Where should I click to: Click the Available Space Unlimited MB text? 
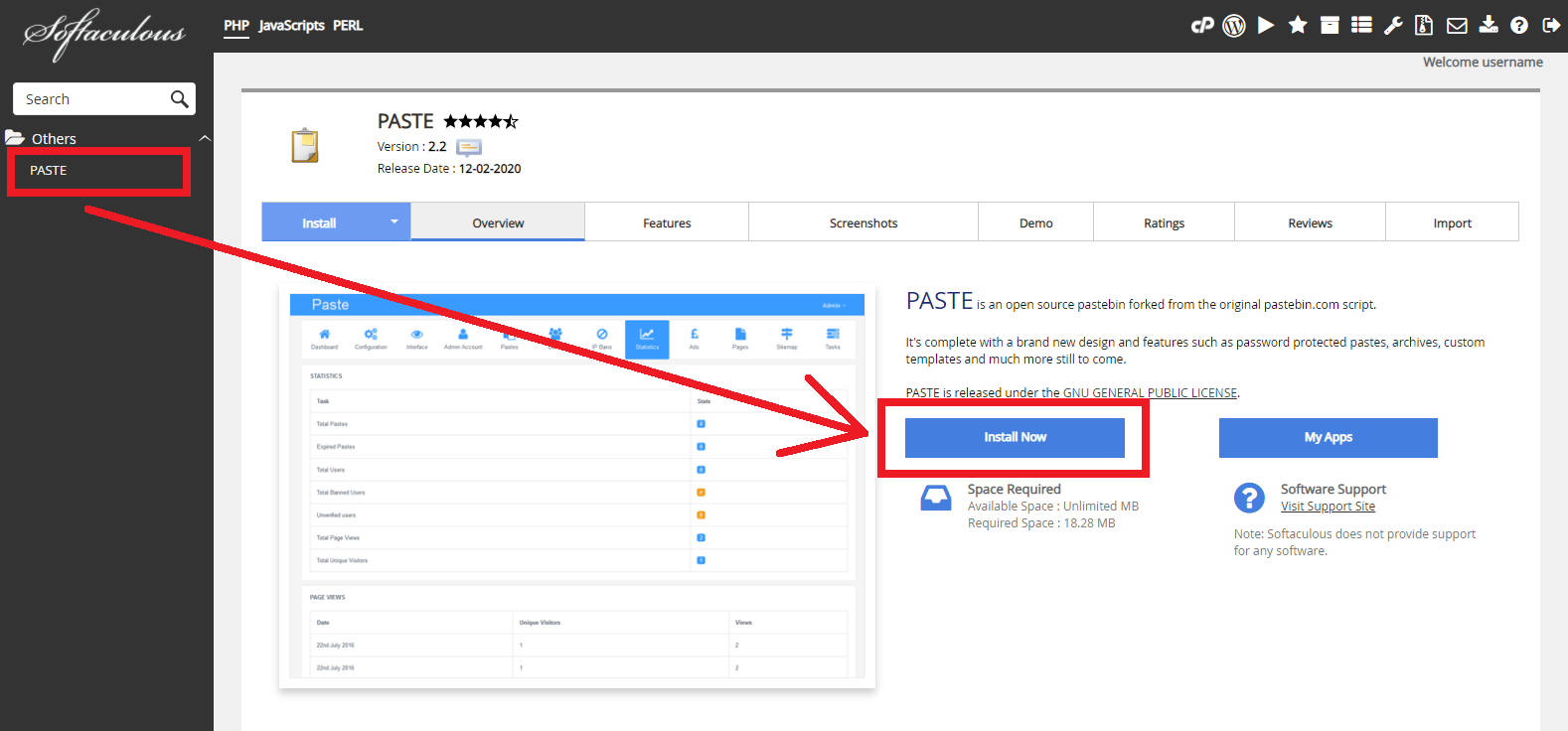(x=1053, y=507)
